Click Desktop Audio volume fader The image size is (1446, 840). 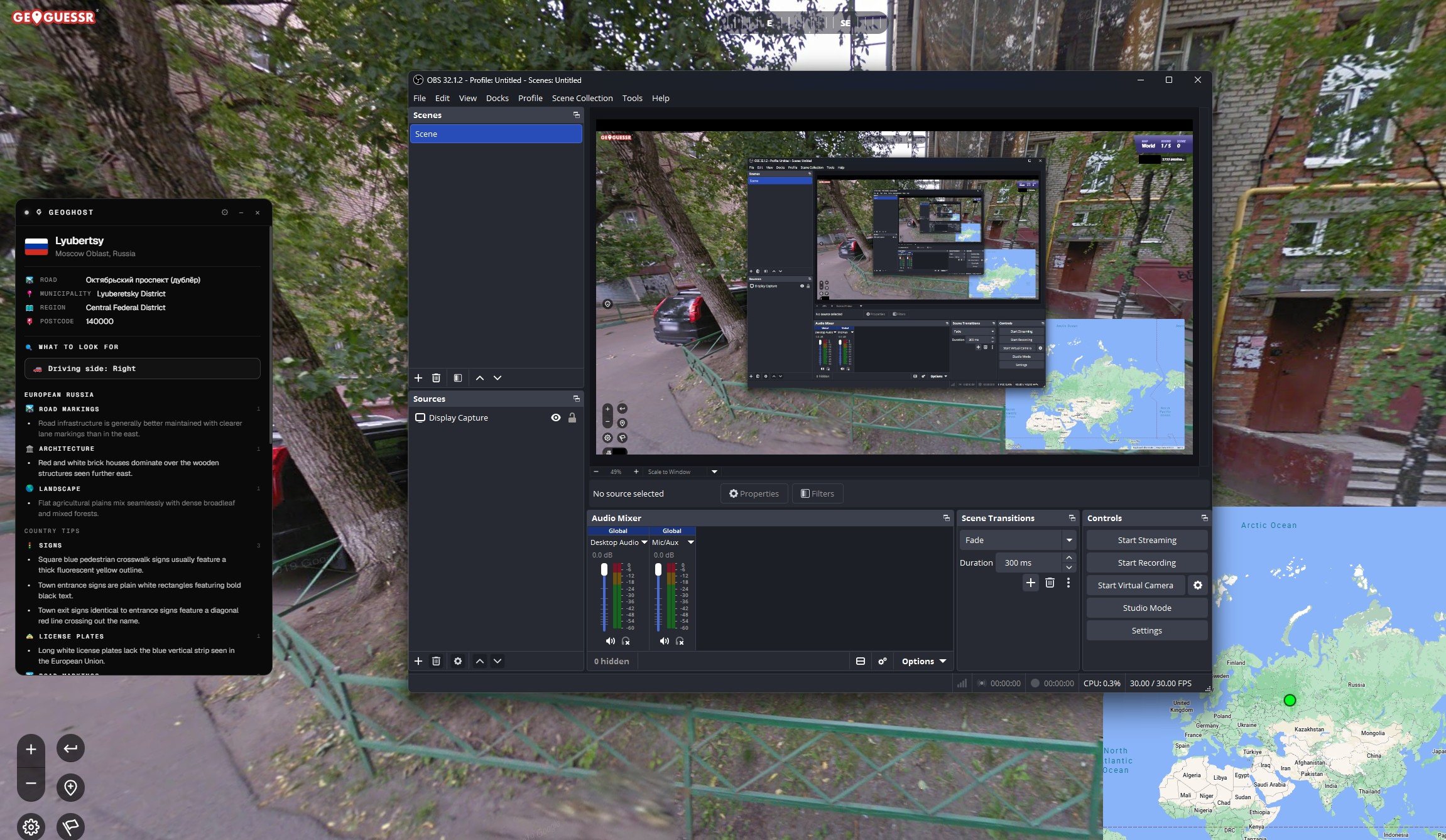pos(604,569)
